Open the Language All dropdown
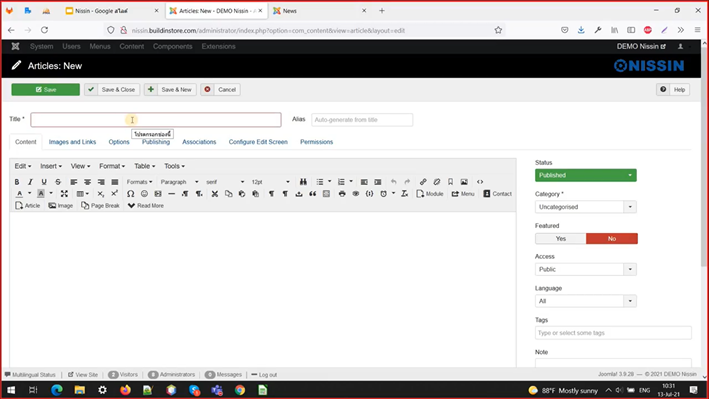 [x=586, y=301]
